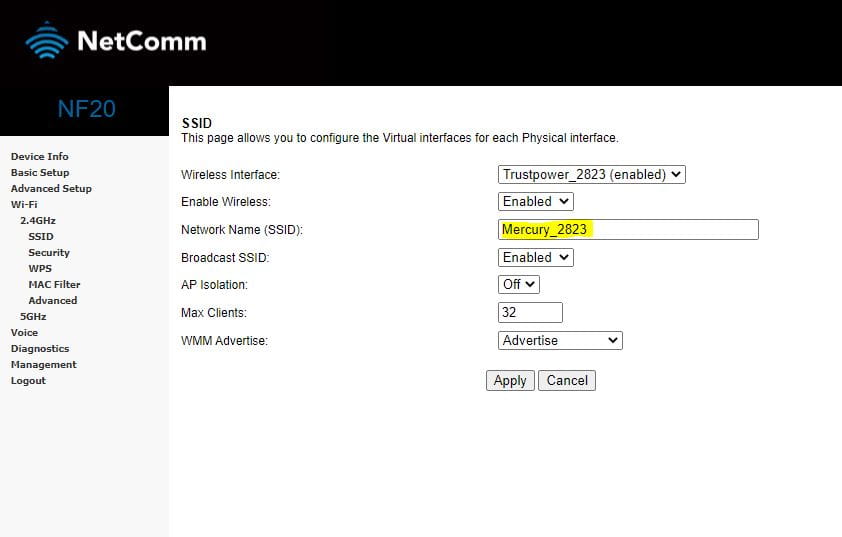Open the Broadcast SSID dropdown
Image resolution: width=842 pixels, height=537 pixels.
coord(536,257)
